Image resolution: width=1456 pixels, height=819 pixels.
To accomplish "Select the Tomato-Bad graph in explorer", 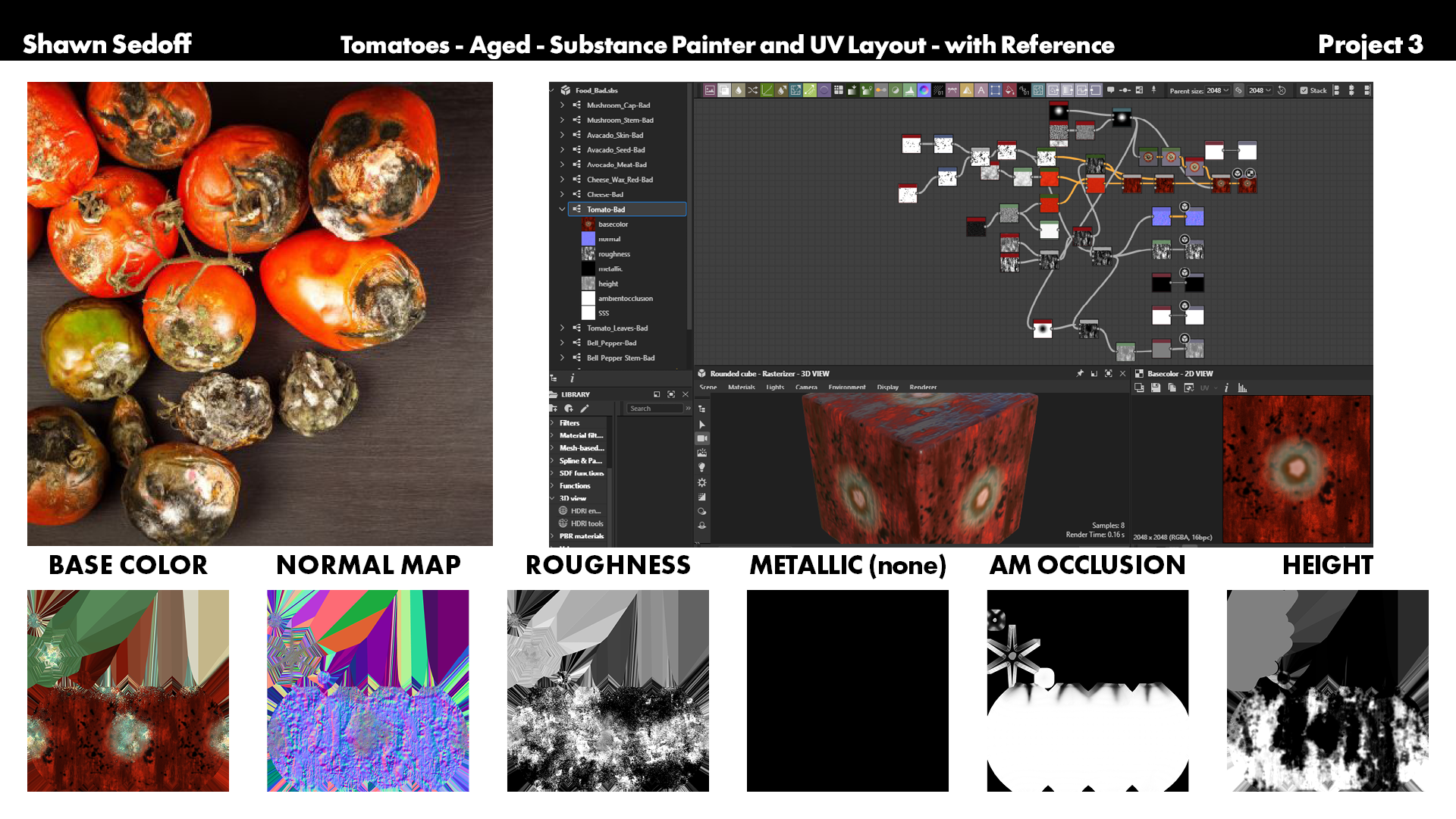I will 627,209.
